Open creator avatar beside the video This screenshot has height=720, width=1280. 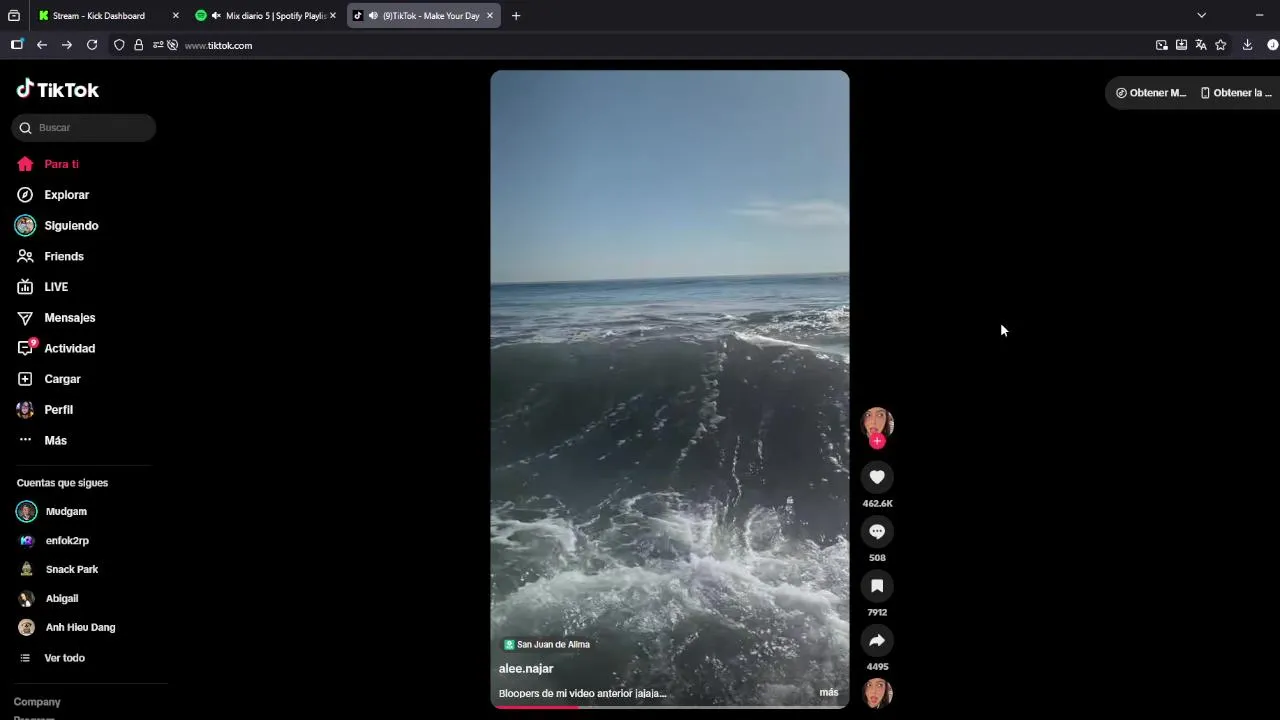click(x=877, y=422)
